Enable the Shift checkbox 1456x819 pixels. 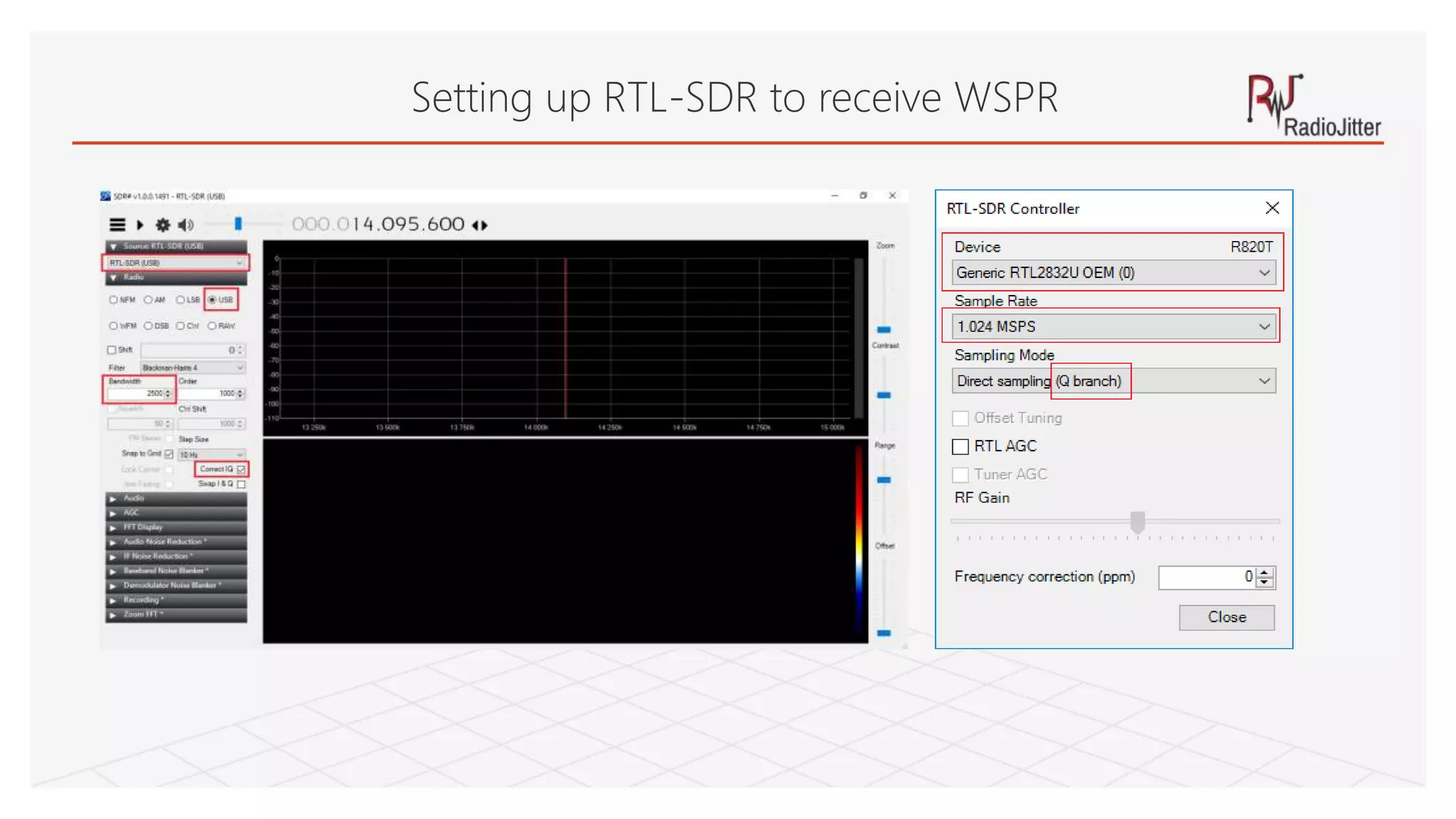tap(112, 350)
